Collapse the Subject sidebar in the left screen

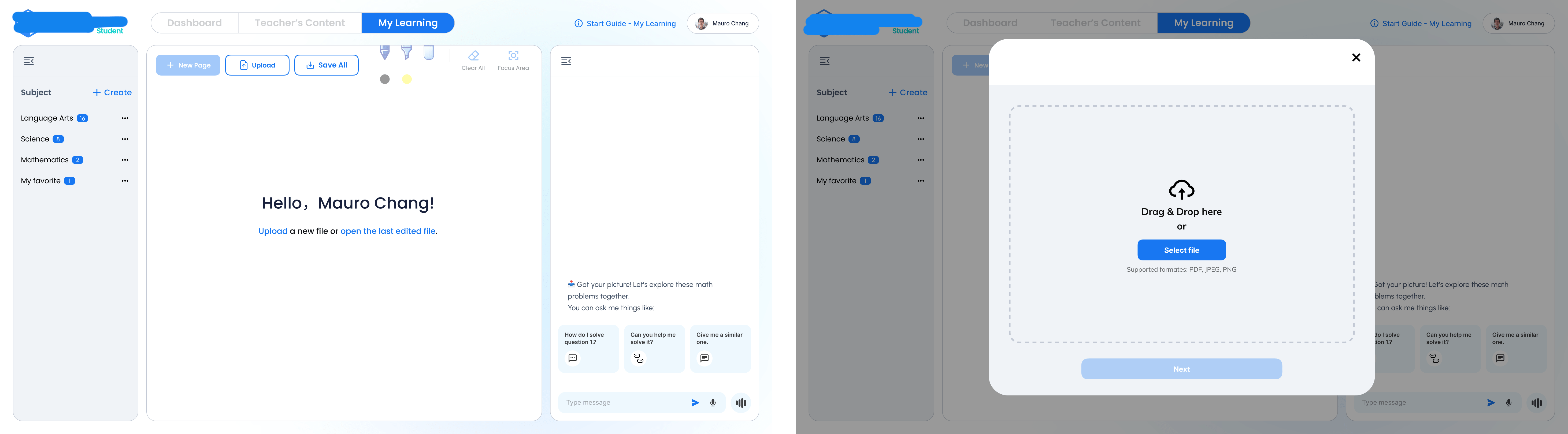coord(29,61)
